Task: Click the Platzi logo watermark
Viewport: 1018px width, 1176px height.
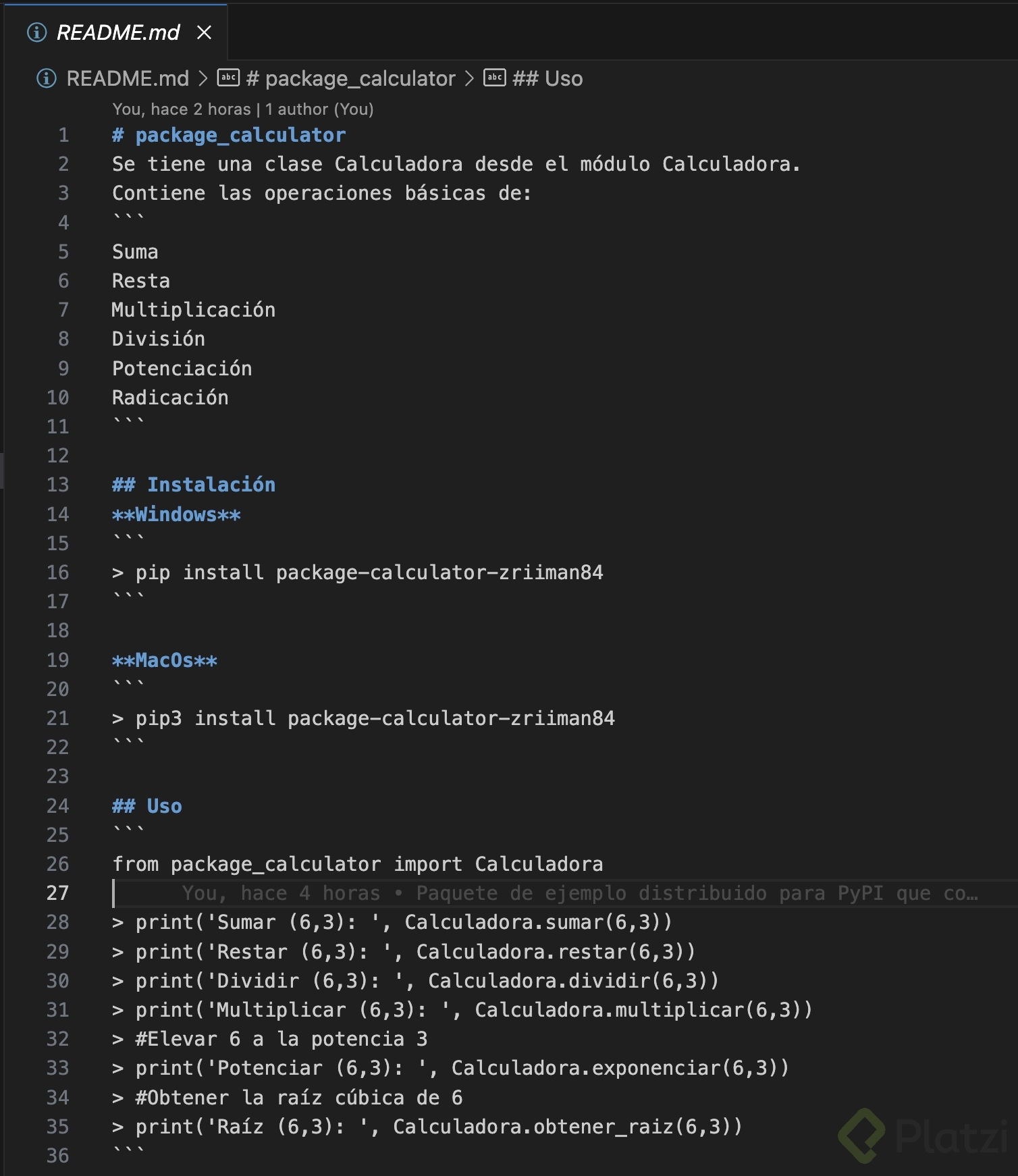Action: point(922,1135)
